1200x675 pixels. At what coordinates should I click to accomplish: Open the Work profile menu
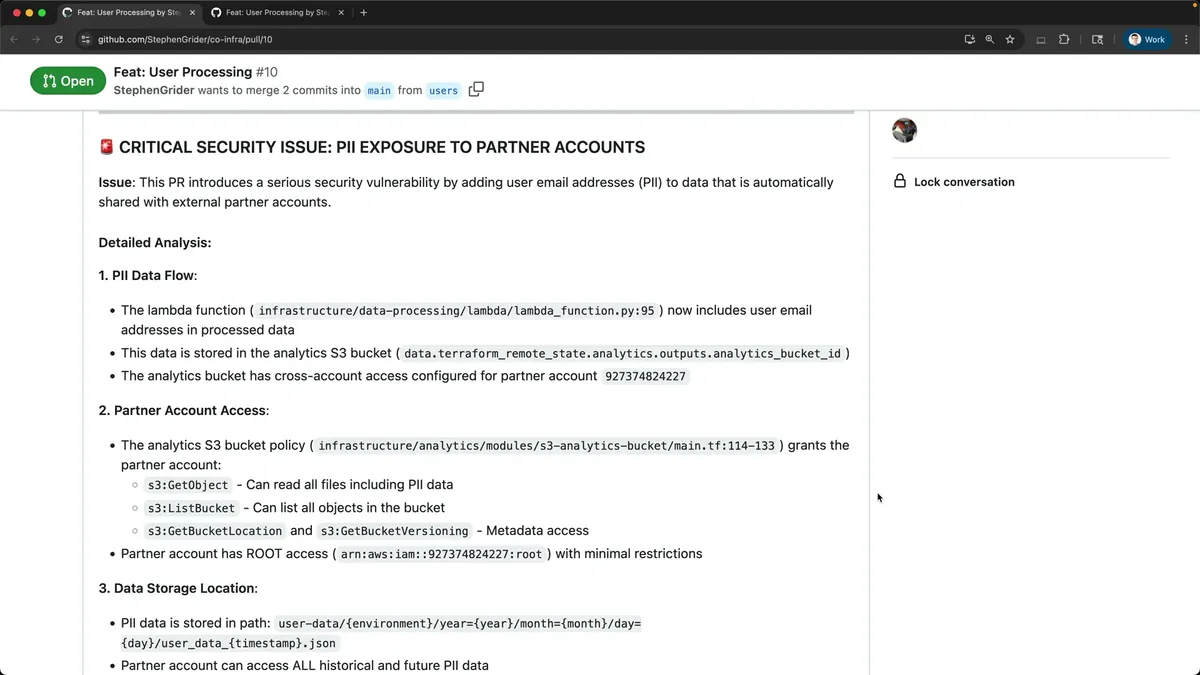coord(1147,40)
